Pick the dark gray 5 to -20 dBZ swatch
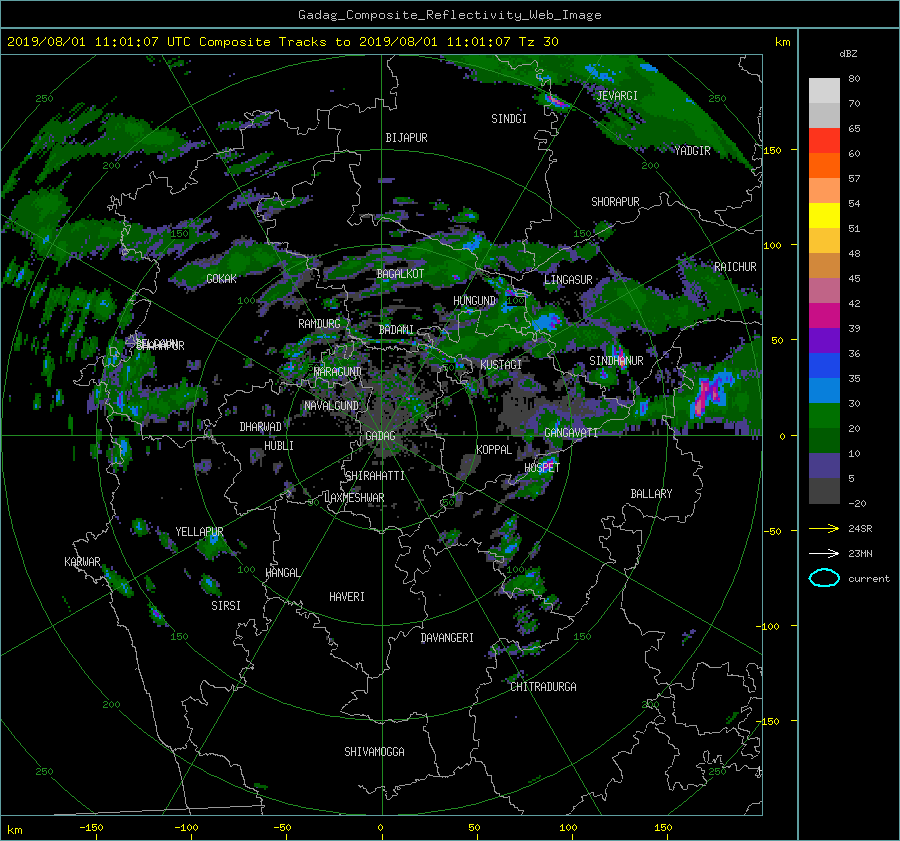This screenshot has width=900, height=841. point(824,491)
